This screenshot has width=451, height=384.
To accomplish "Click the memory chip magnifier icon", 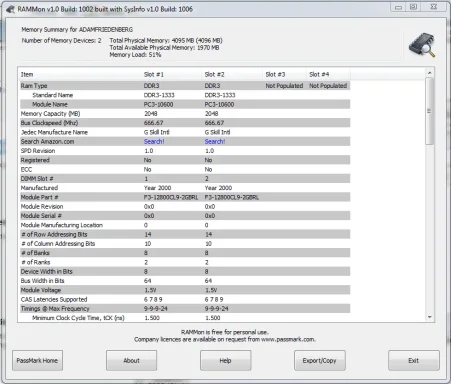I will pyautogui.click(x=422, y=45).
